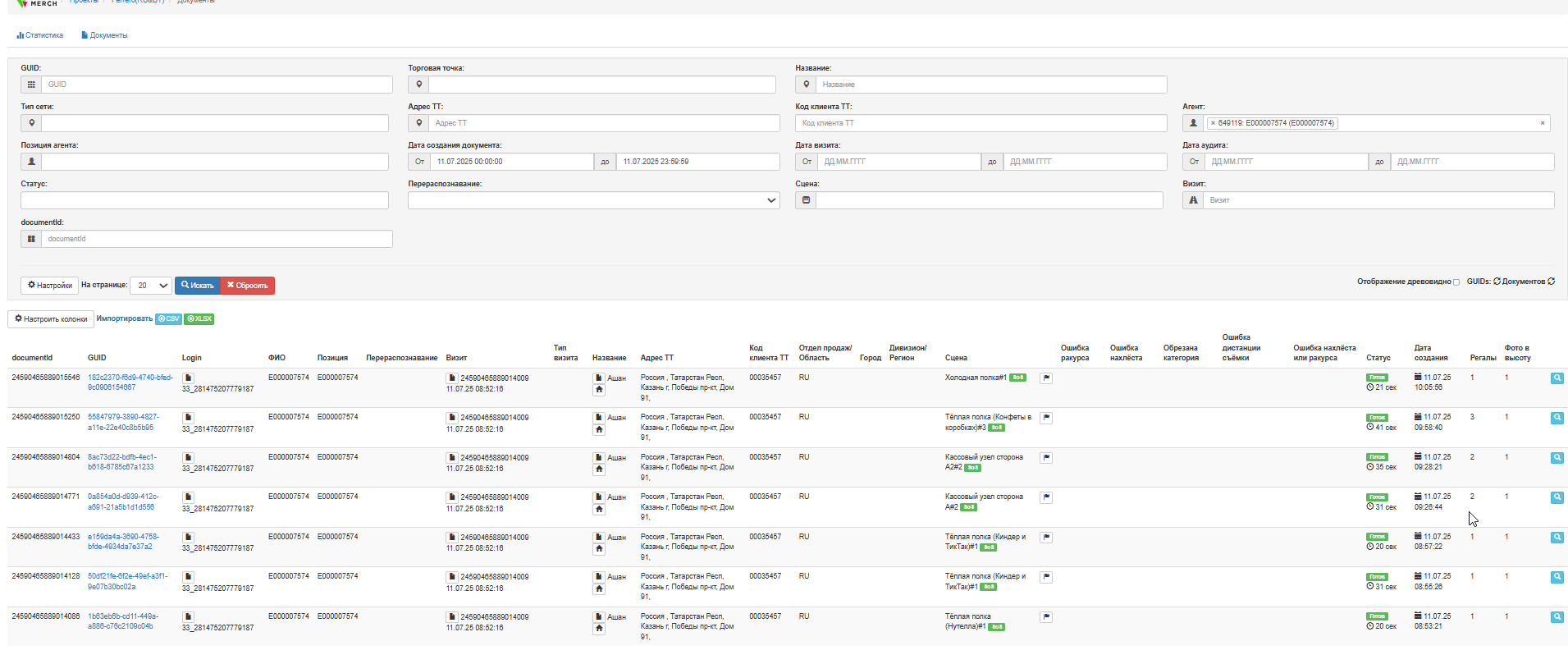Screen dimensions: 1568x664
Task: Click icon beside documentId filter field
Action: point(31,239)
